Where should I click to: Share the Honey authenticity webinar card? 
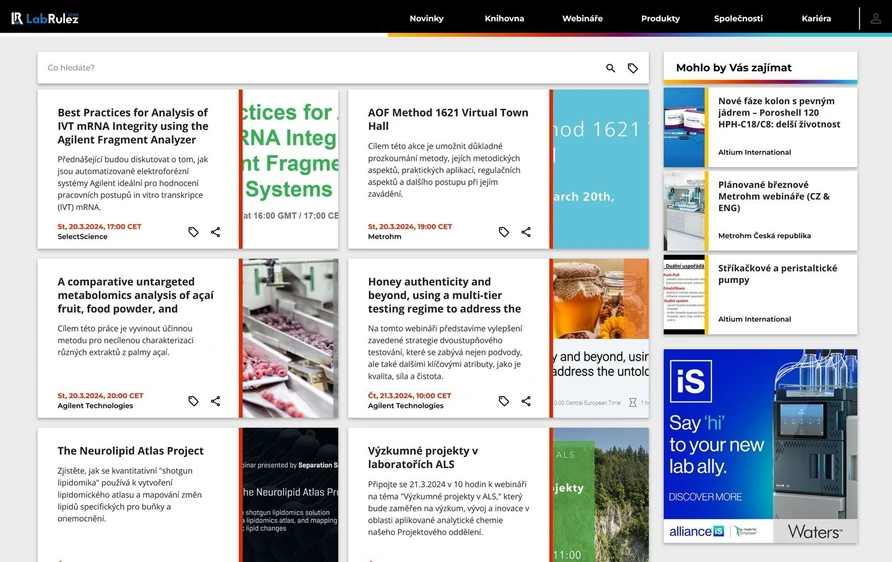click(526, 400)
